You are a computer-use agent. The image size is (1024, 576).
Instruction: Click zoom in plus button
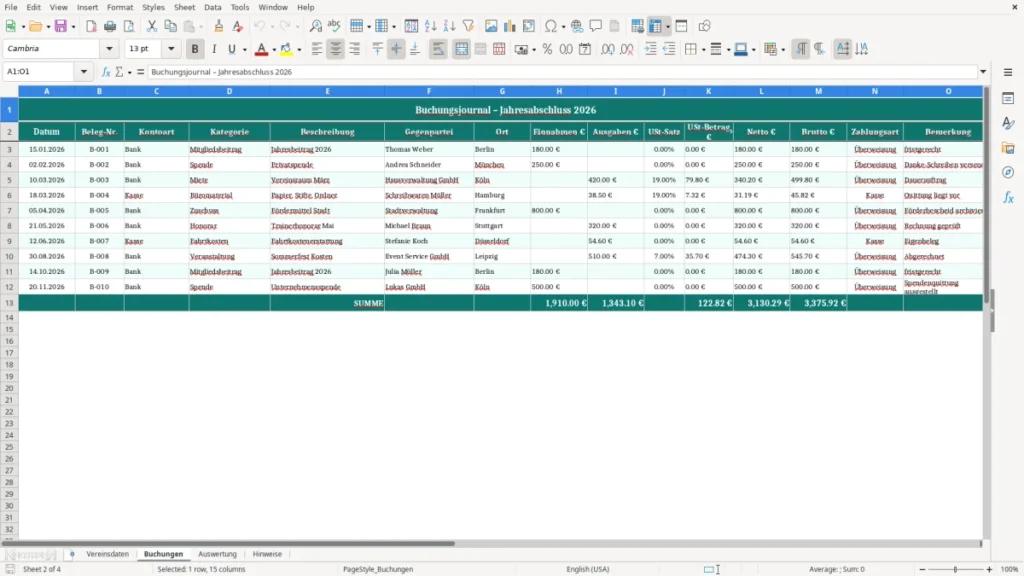(x=989, y=569)
